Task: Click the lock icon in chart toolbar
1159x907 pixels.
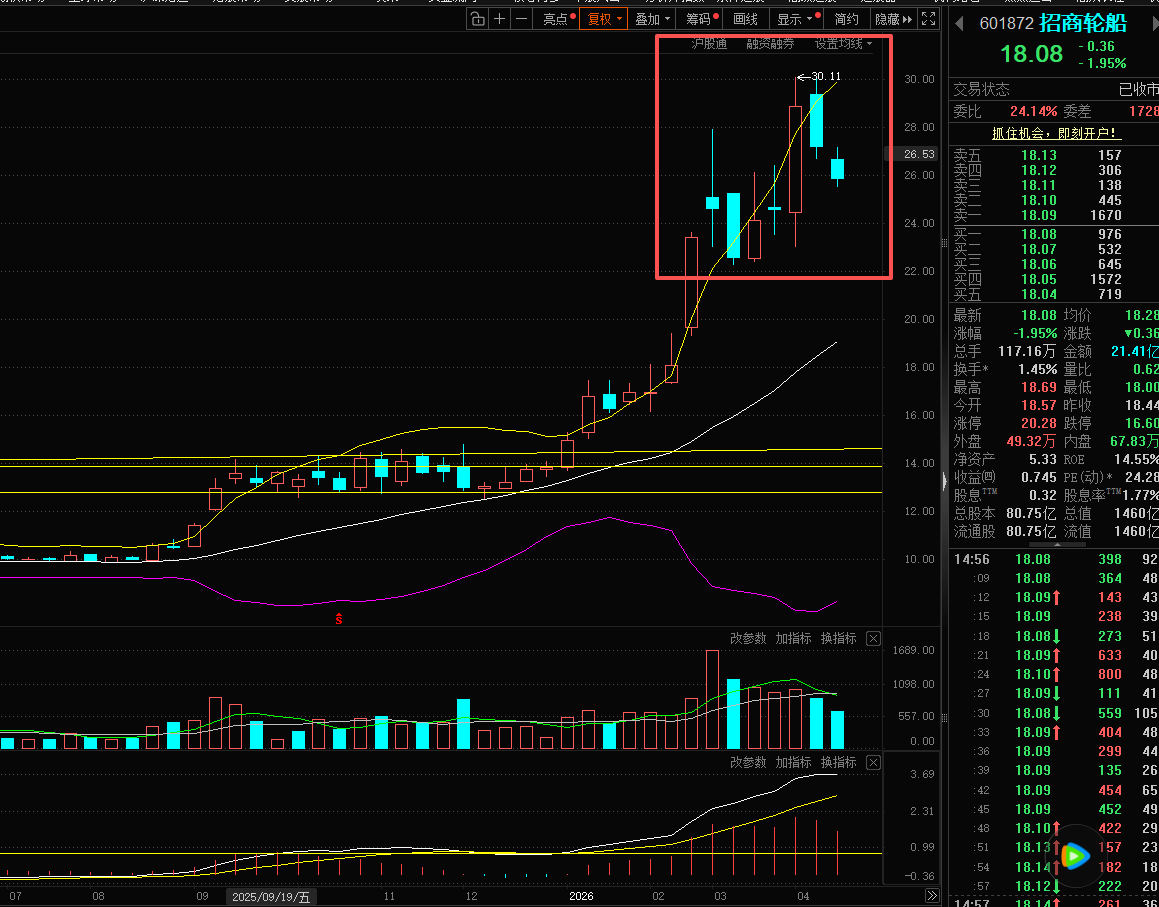Action: (478, 19)
